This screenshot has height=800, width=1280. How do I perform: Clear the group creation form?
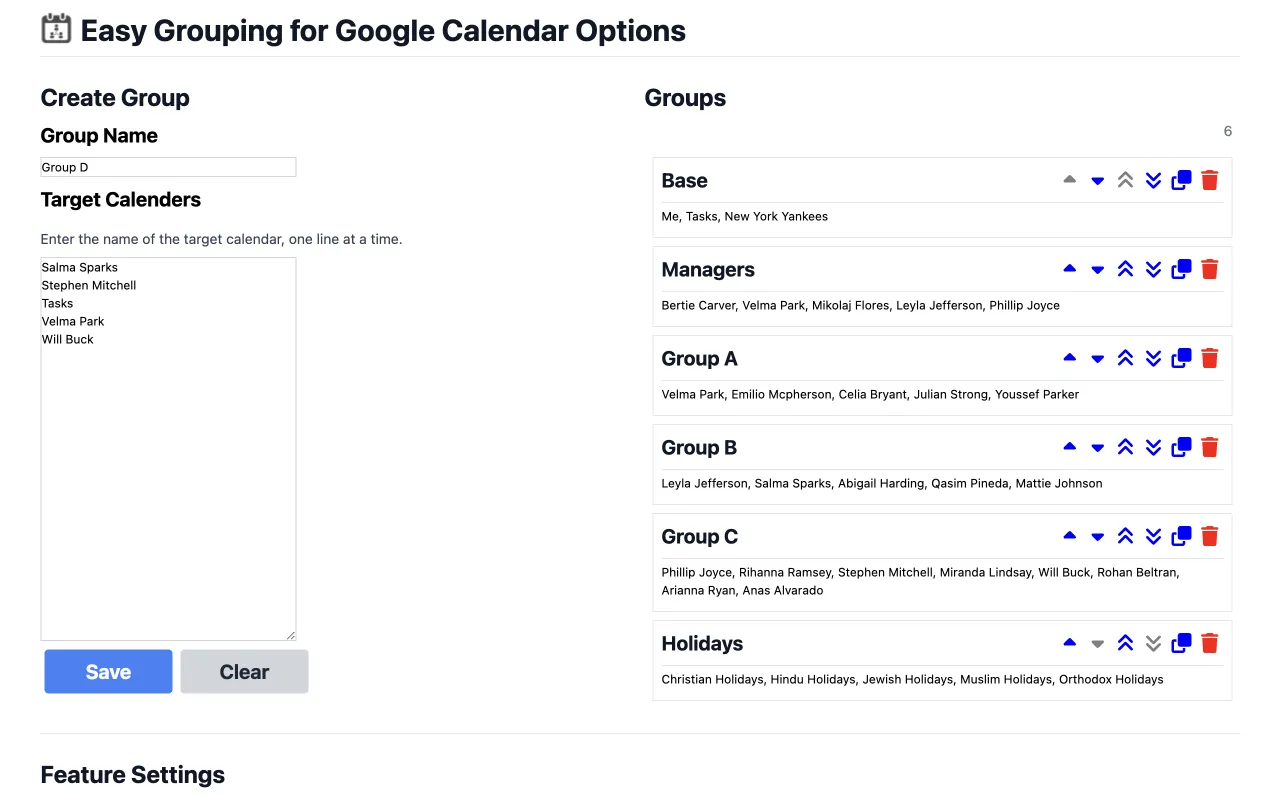pos(244,671)
